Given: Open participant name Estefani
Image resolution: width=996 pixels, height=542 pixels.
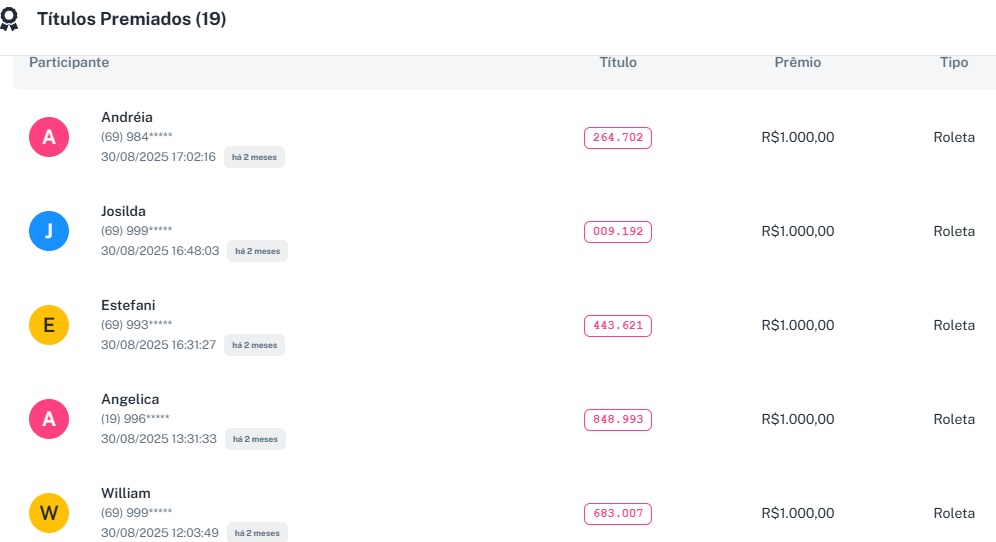Looking at the screenshot, I should tap(128, 305).
